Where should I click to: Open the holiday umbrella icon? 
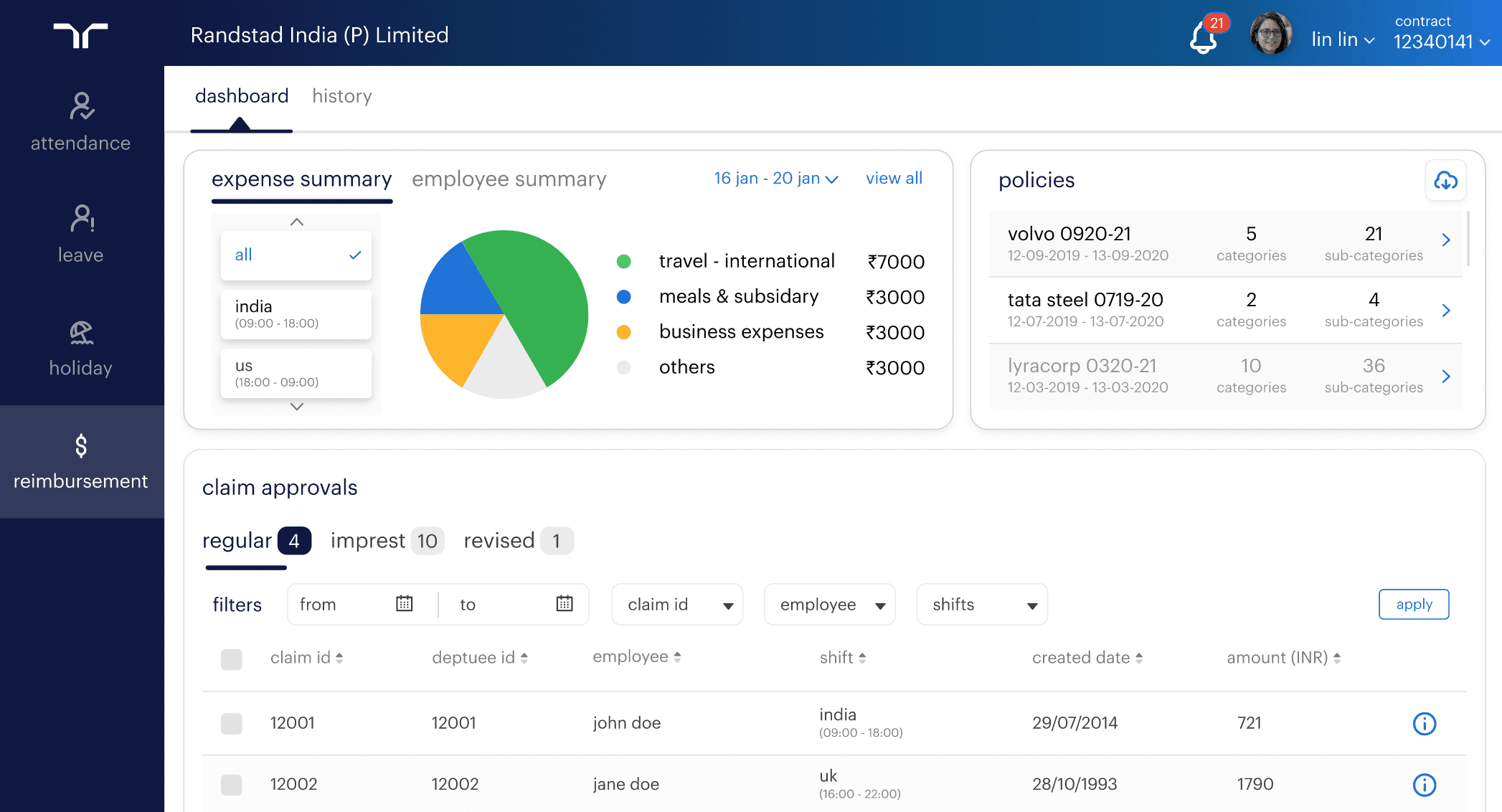(x=81, y=332)
